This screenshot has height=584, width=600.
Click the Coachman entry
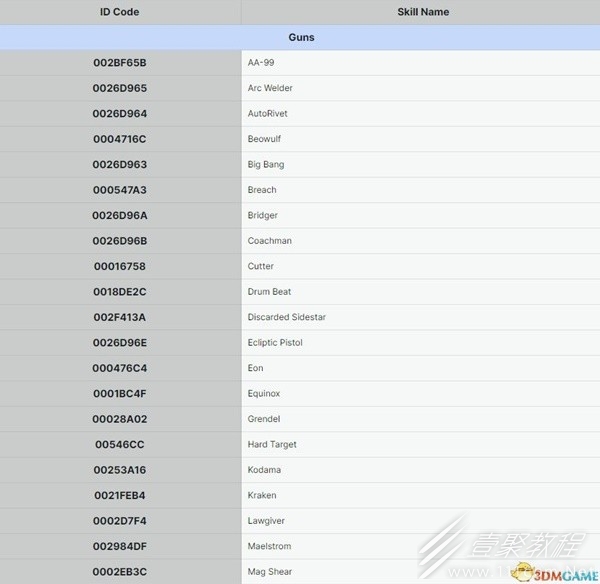click(269, 241)
